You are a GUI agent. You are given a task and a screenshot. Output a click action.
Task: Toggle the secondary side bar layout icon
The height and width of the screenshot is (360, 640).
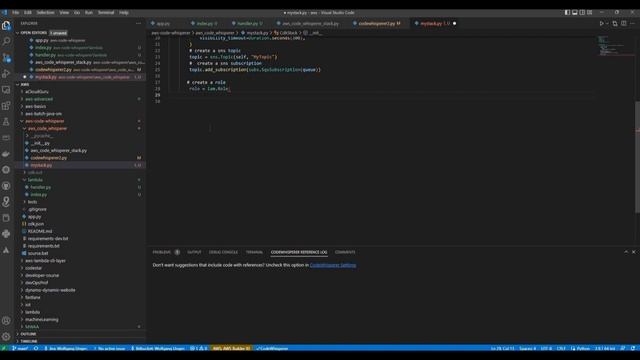[x=582, y=13]
